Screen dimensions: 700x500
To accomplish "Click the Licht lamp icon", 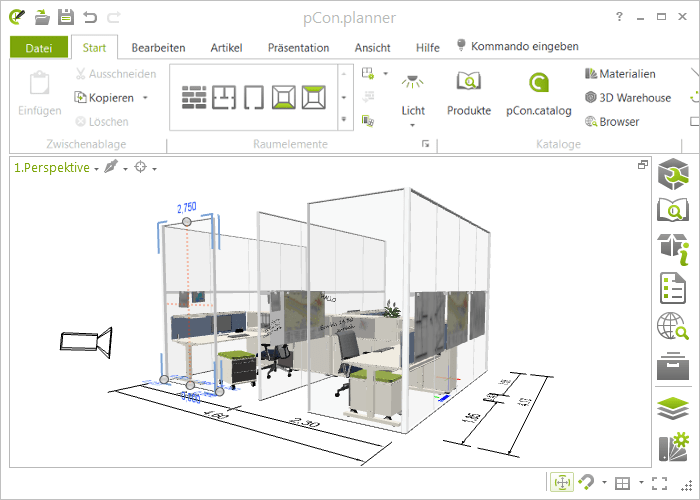I will 412,83.
